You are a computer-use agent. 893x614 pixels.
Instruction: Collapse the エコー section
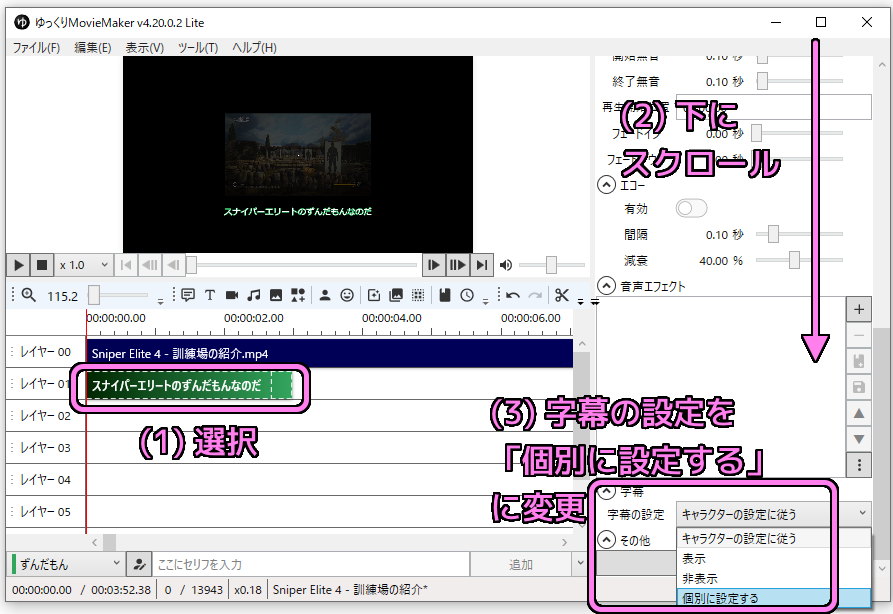click(606, 185)
